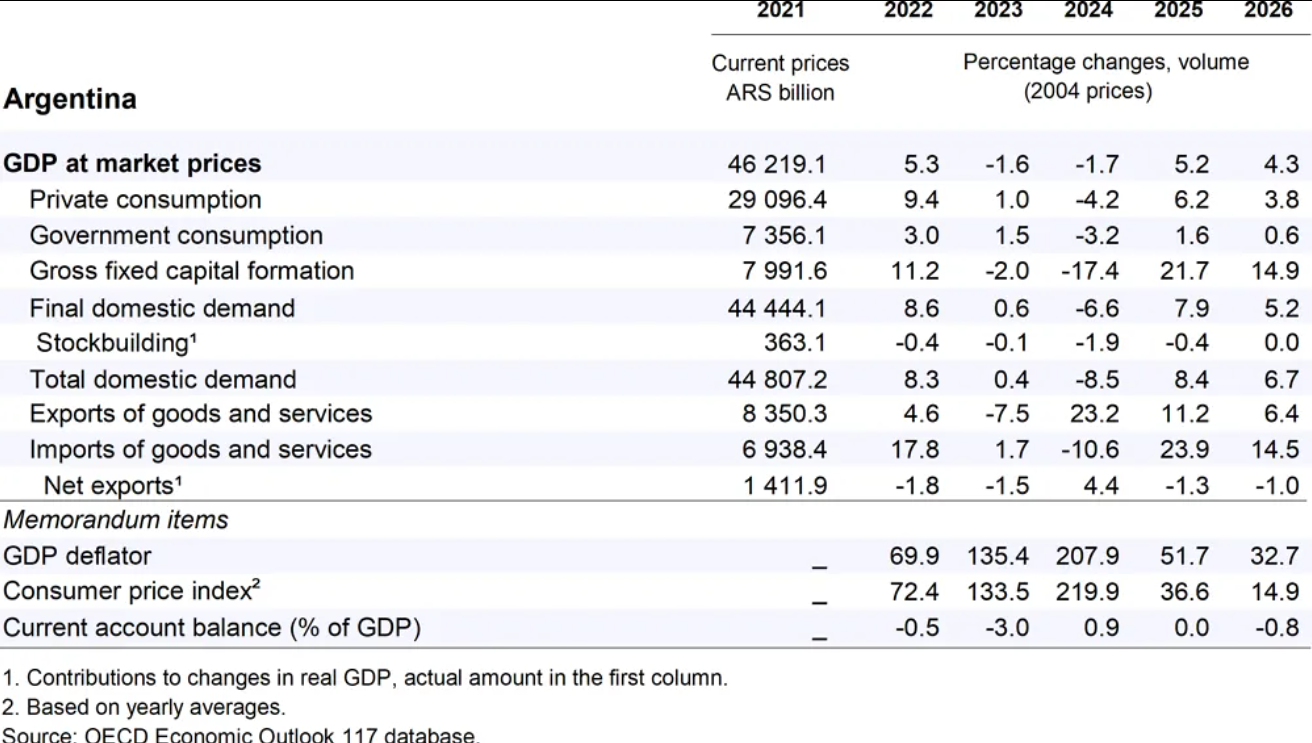Click the 'Stockbuilding' row label
This screenshot has height=743, width=1312.
click(x=117, y=343)
